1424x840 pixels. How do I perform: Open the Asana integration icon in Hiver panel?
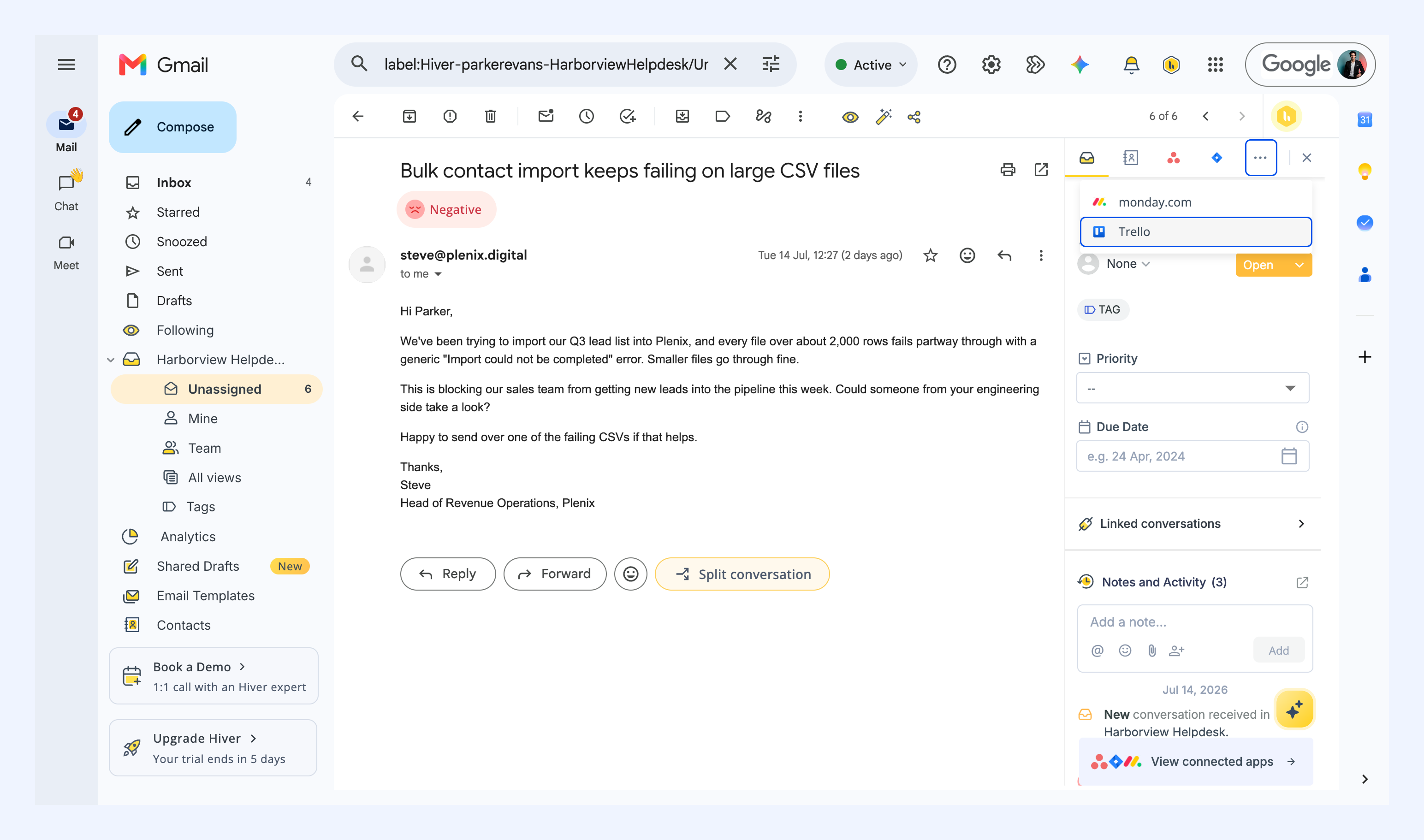[1173, 158]
